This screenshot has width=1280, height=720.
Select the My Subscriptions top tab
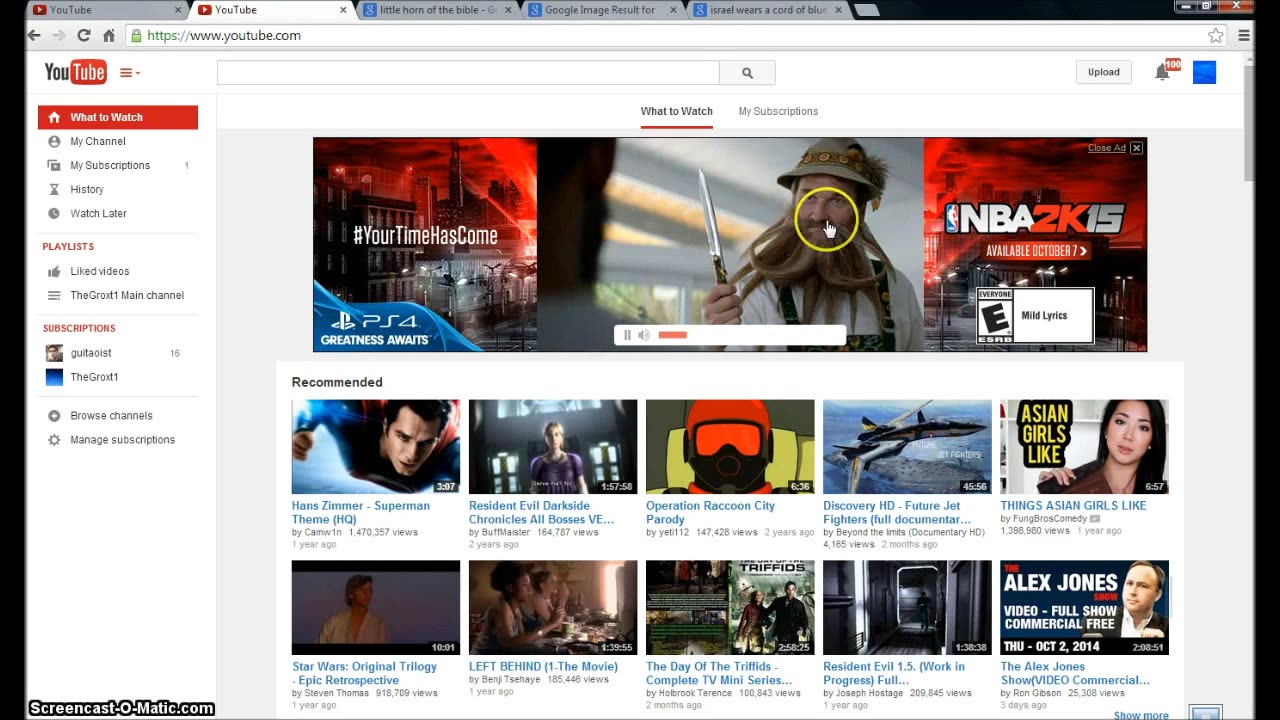[778, 111]
